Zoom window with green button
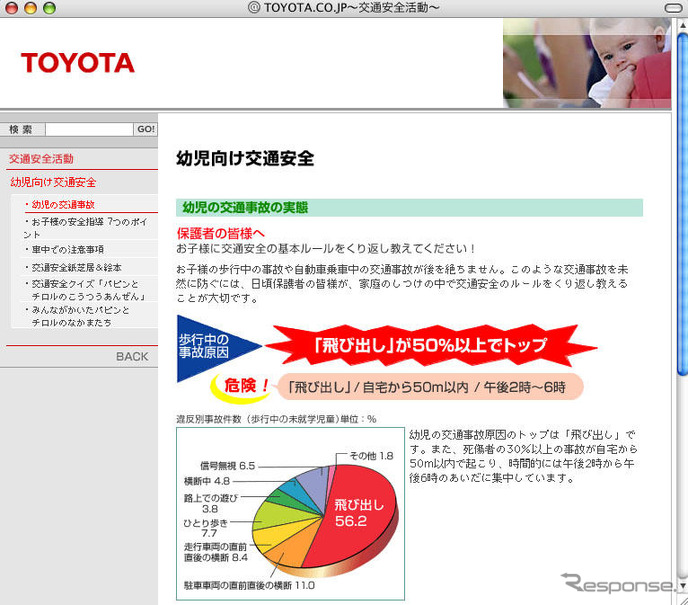The width and height of the screenshot is (688, 605). pos(49,8)
